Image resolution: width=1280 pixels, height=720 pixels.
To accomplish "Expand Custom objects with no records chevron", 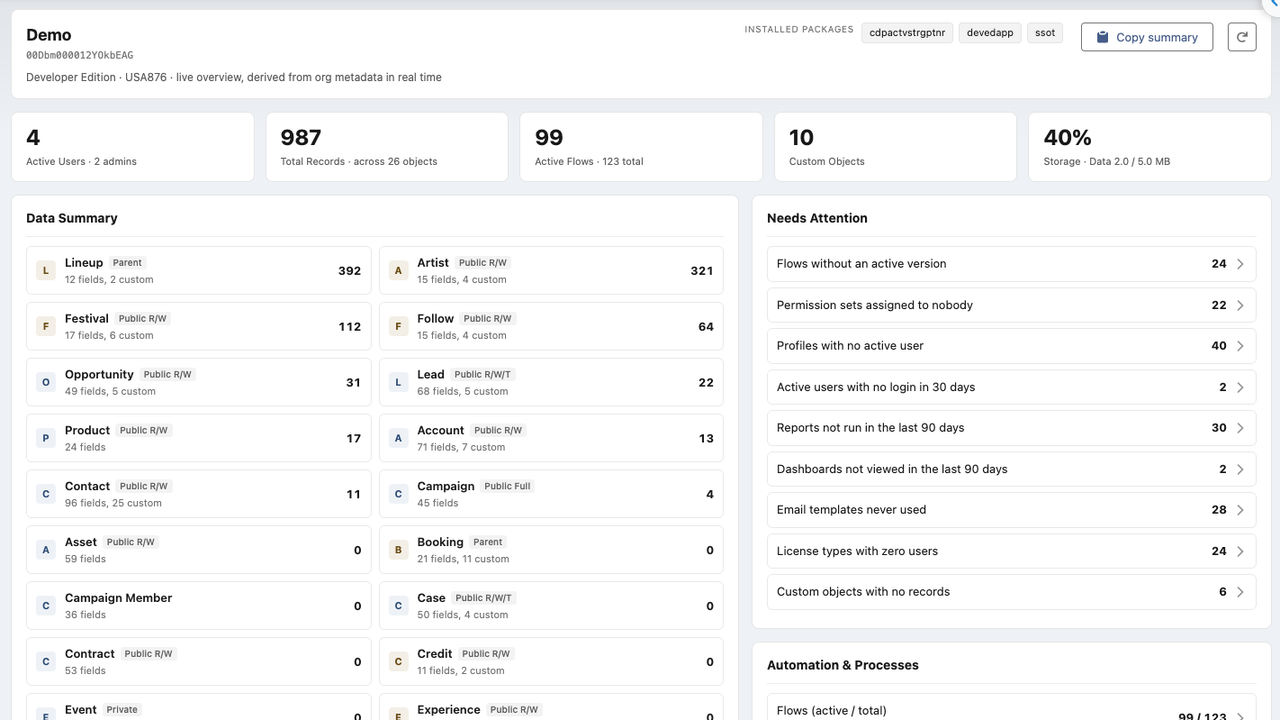I will pyautogui.click(x=1240, y=592).
